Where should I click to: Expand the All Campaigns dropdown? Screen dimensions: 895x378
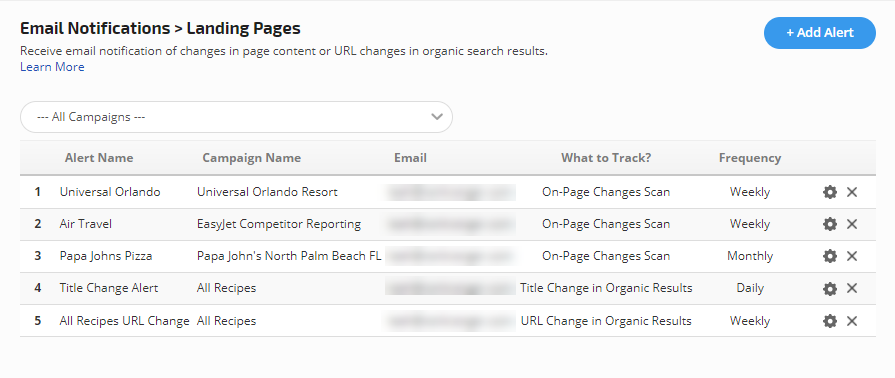[x=236, y=117]
